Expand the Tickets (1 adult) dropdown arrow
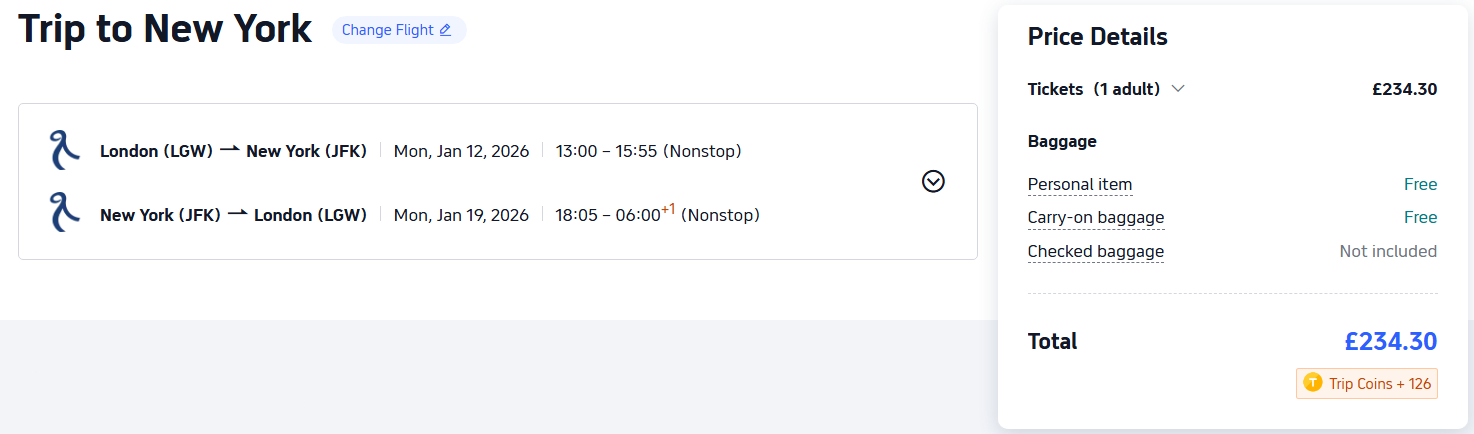 point(1178,89)
